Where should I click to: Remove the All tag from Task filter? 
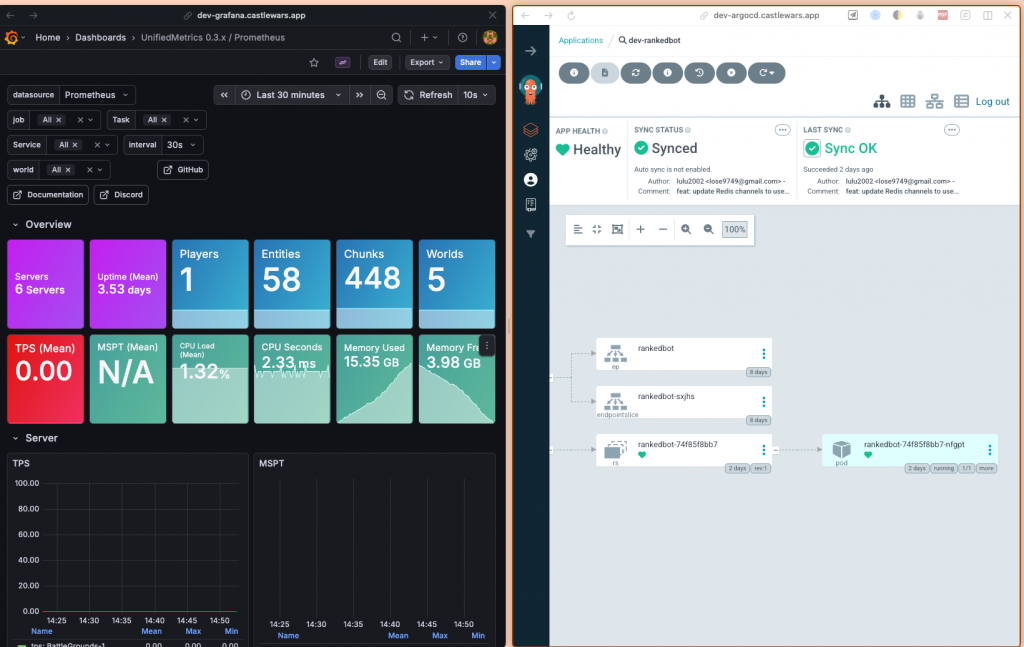pos(164,120)
